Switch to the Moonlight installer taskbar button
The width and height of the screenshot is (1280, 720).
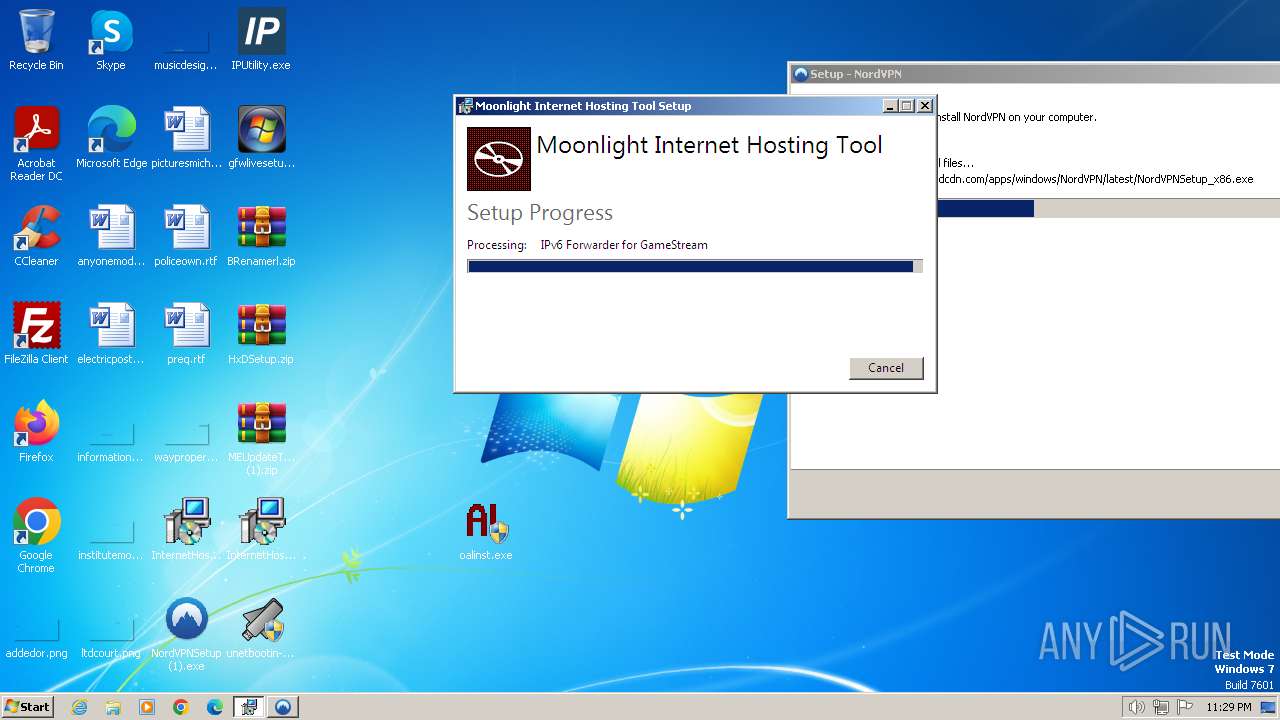(x=249, y=707)
